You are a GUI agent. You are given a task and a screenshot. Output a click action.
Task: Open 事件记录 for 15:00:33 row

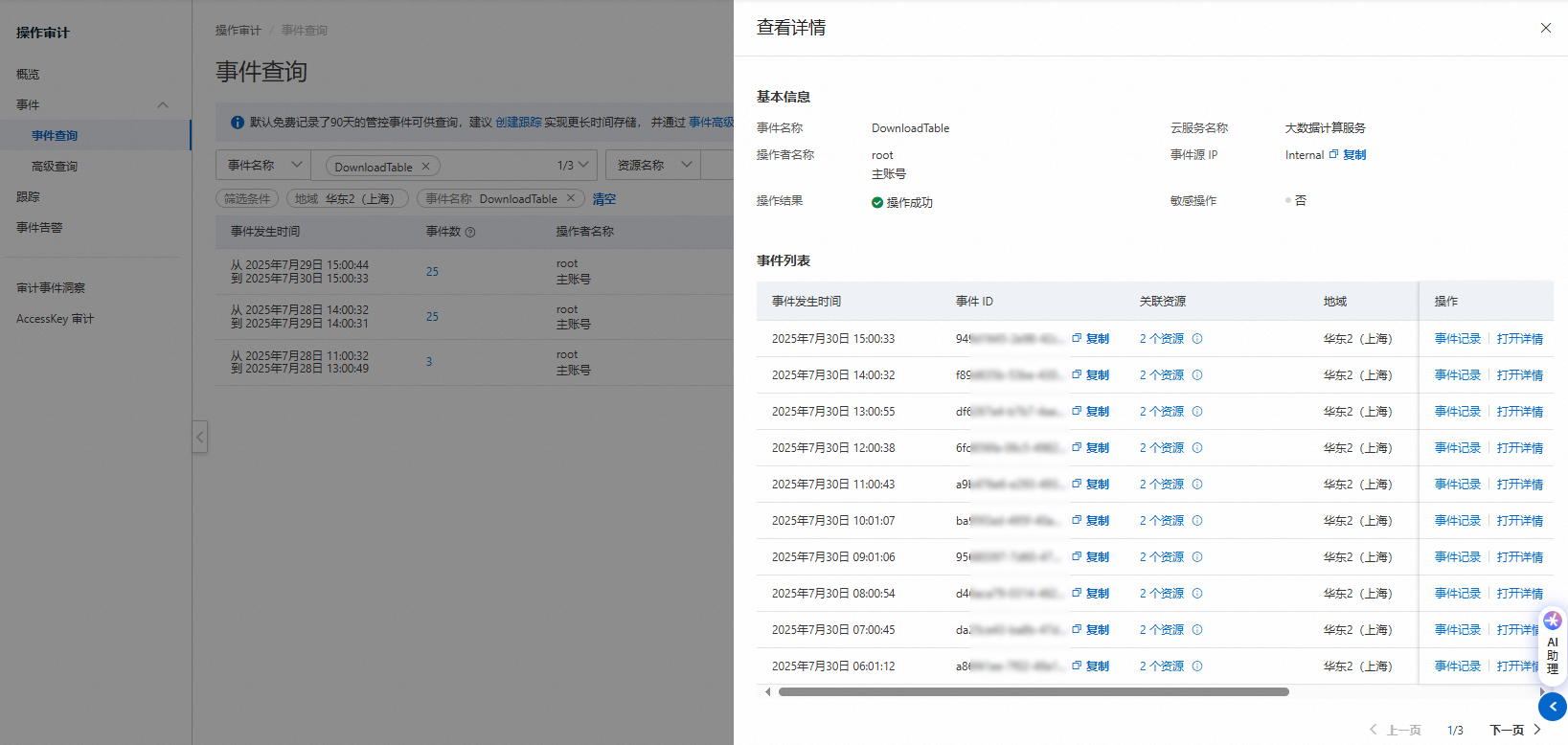(1458, 338)
